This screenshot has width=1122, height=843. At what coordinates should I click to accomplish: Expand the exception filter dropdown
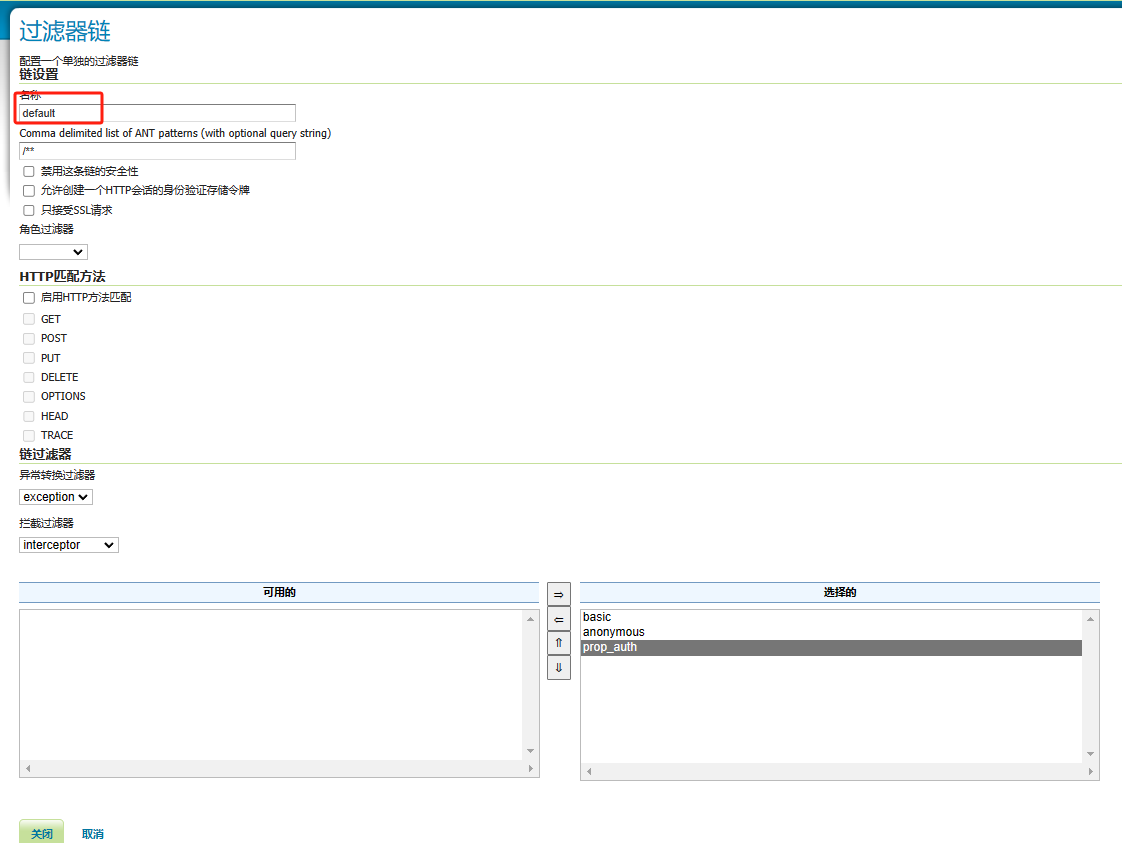(56, 497)
